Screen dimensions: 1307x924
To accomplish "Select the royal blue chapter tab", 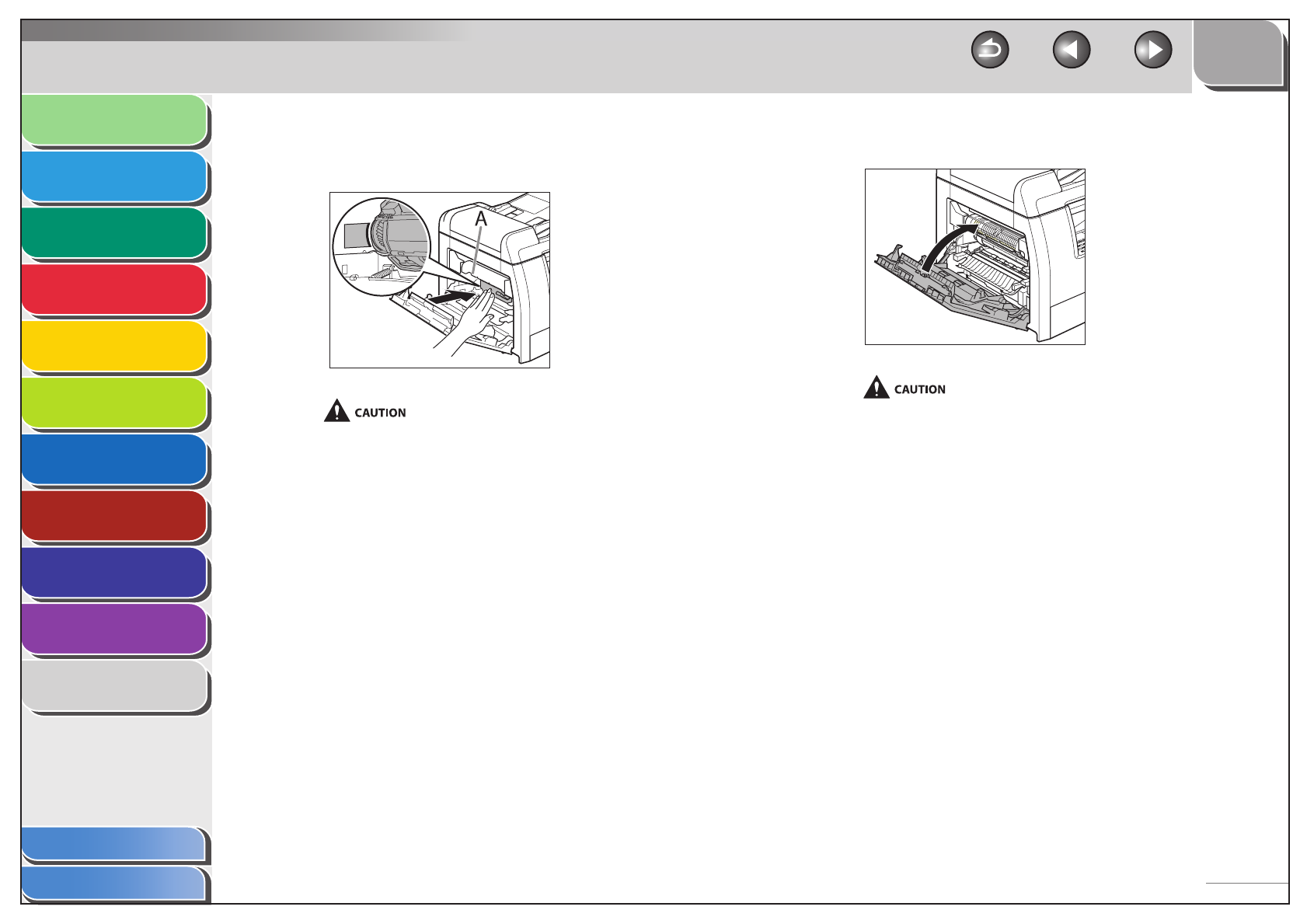I will 115,460.
